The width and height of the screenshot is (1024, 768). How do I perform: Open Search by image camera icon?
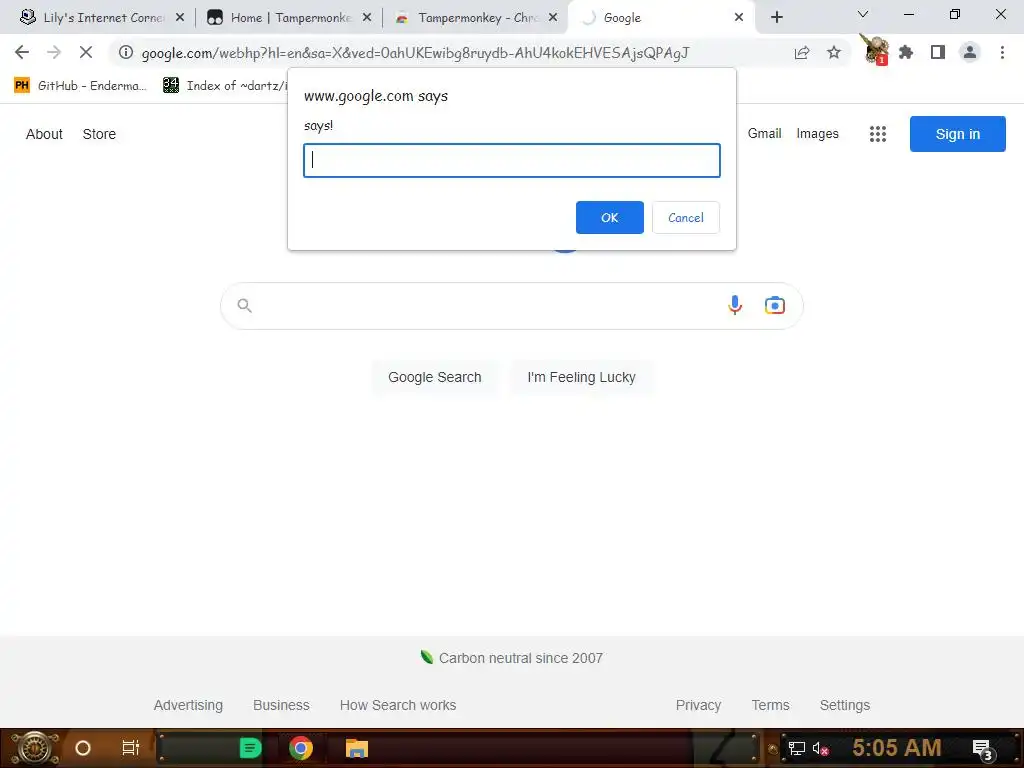(x=775, y=305)
